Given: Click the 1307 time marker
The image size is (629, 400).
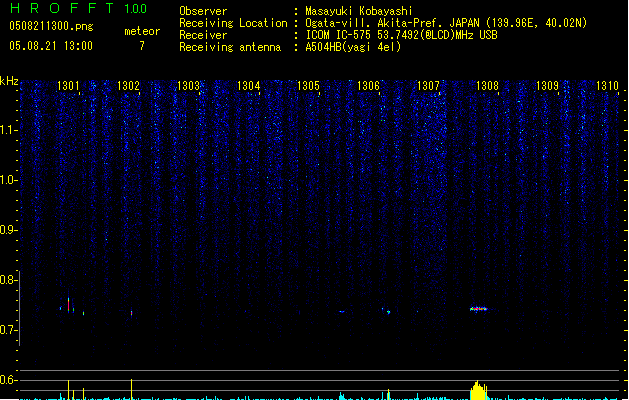Looking at the screenshot, I should coord(428,86).
